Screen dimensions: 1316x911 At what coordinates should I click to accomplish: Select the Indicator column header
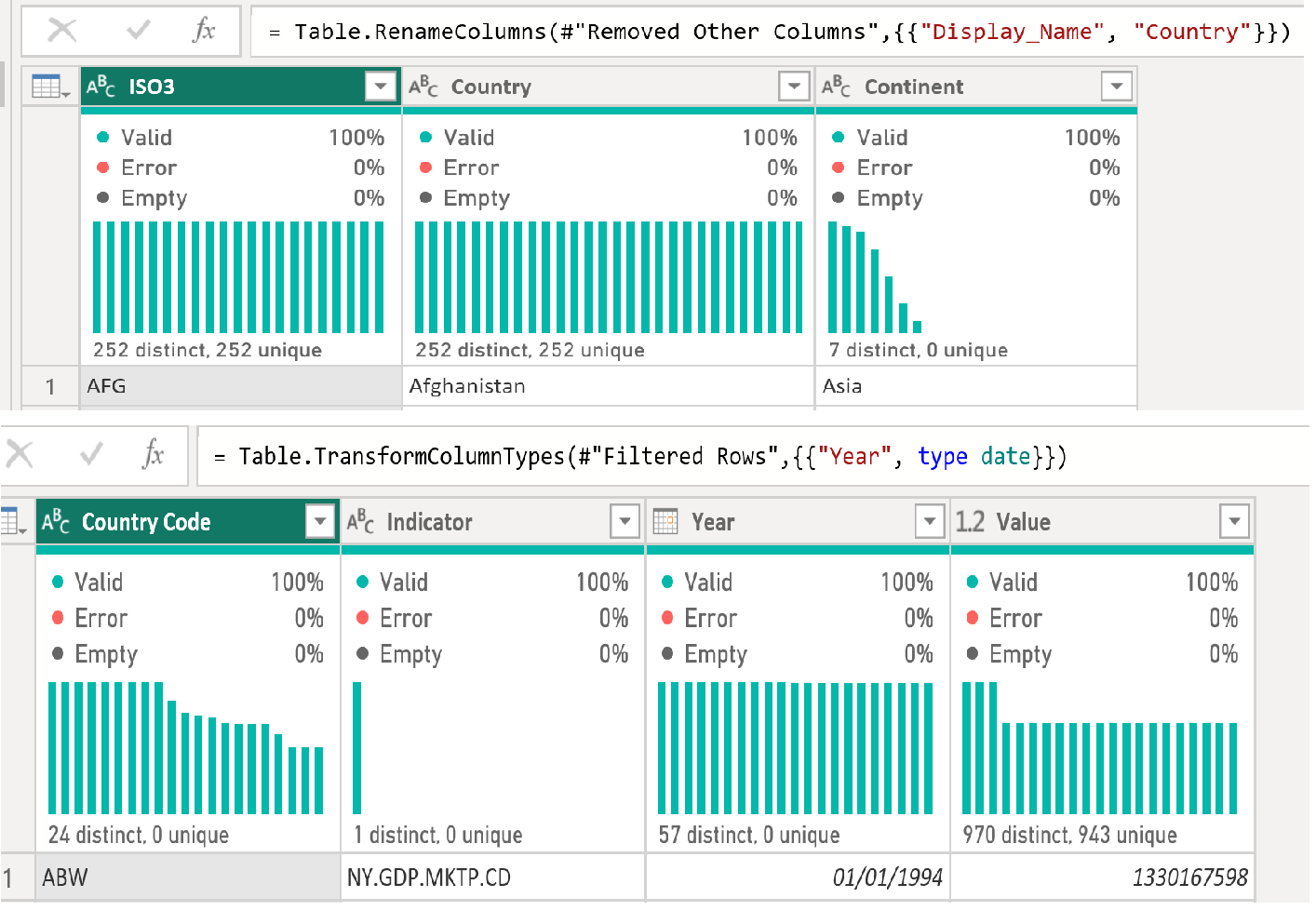click(493, 522)
